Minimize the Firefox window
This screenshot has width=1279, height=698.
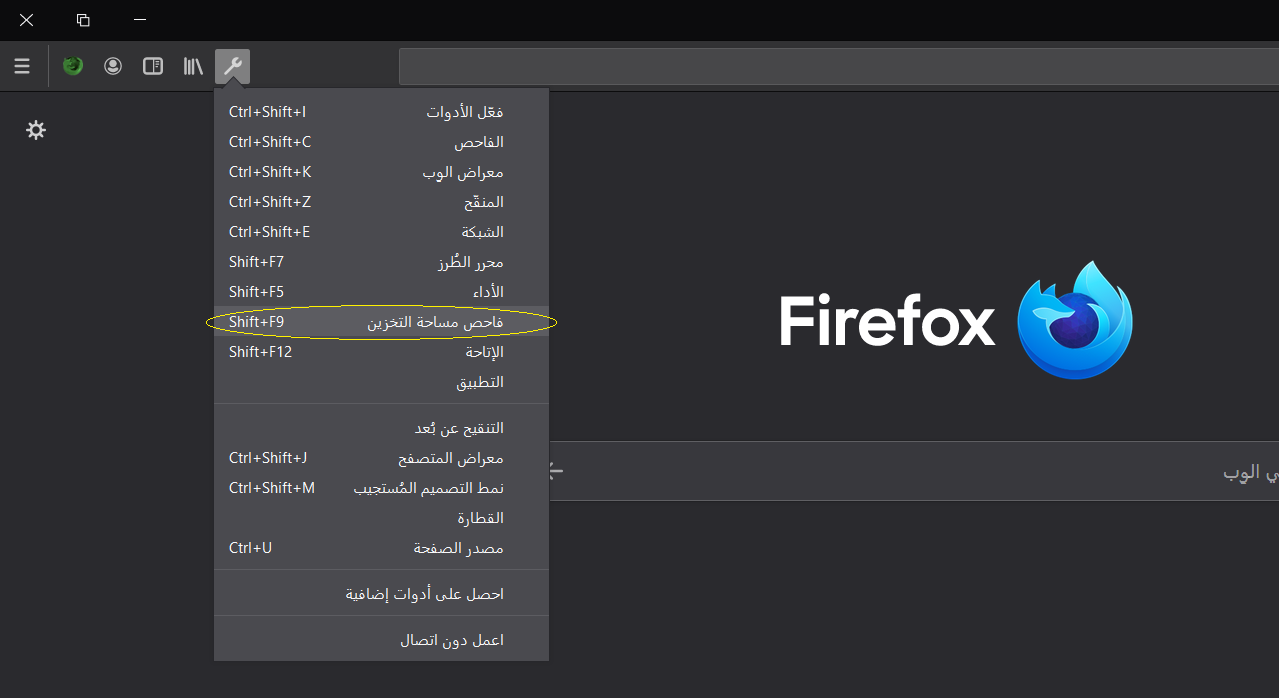click(x=139, y=20)
